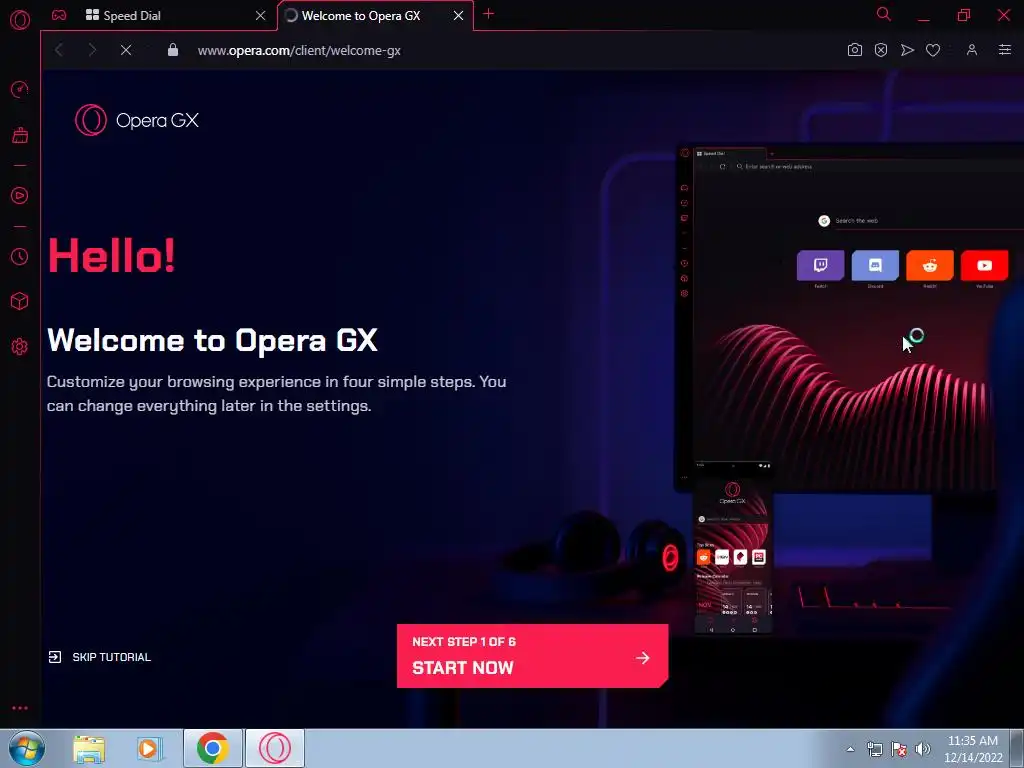Open a new tab with plus button
This screenshot has width=1024, height=768.
point(488,14)
